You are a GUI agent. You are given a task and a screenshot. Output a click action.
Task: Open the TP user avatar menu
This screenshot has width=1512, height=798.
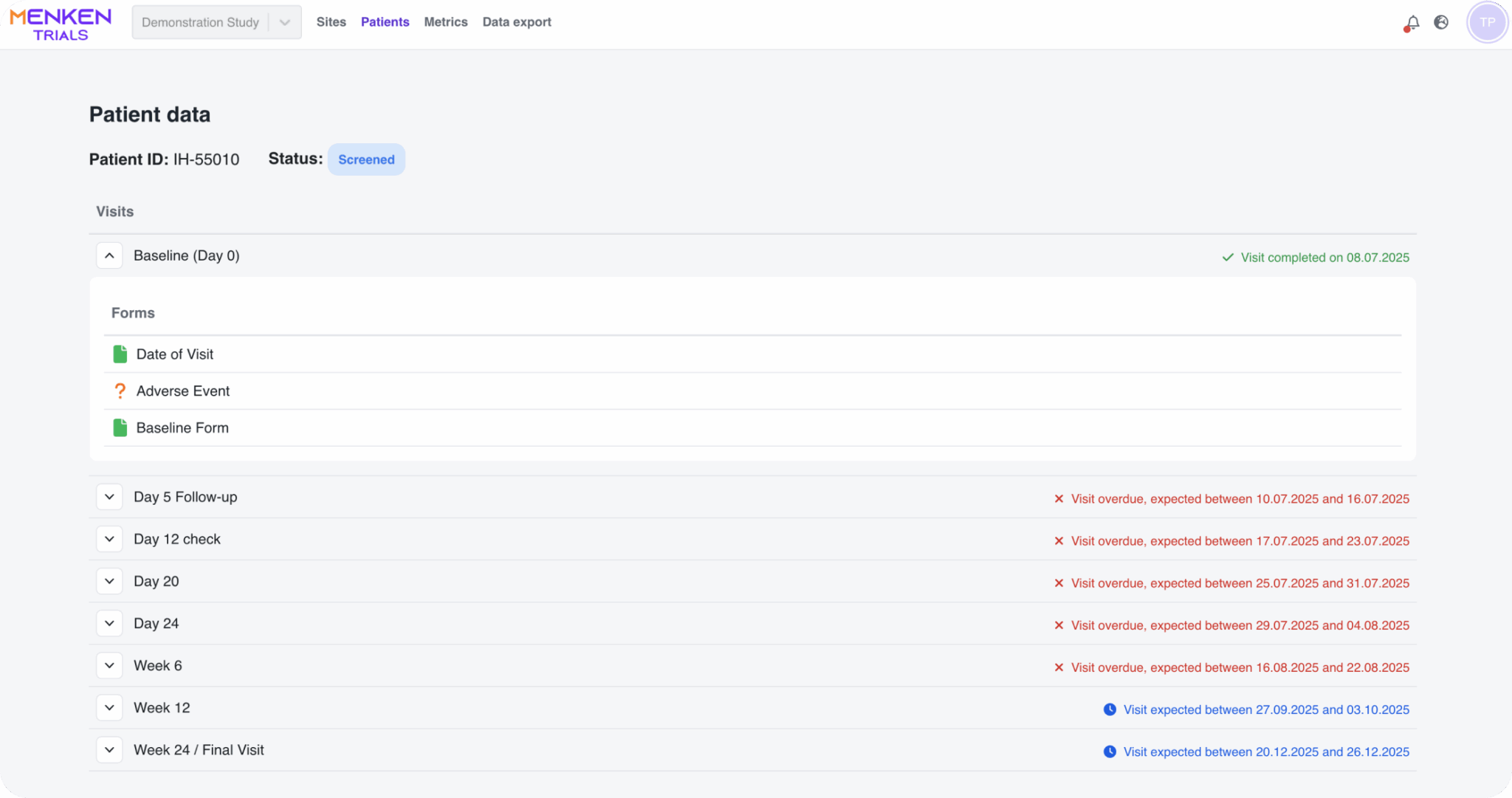coord(1487,22)
